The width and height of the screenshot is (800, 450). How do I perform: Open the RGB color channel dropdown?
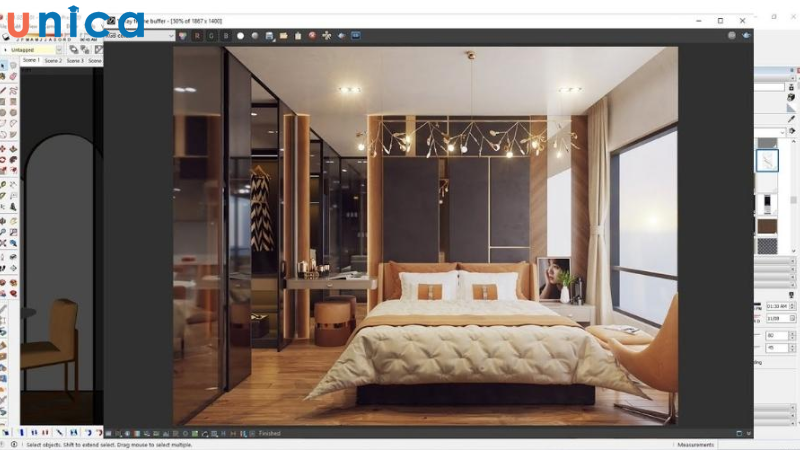[140, 36]
